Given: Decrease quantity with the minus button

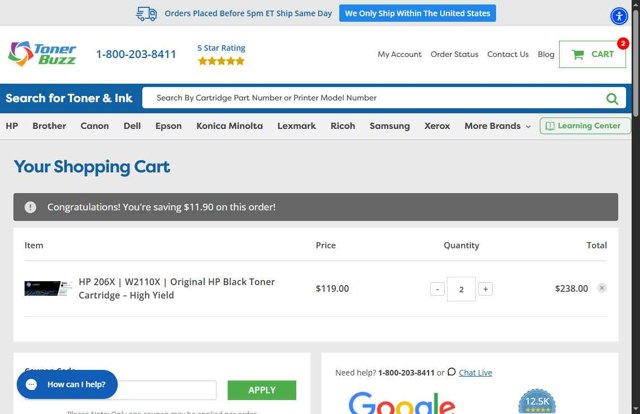Looking at the screenshot, I should click(437, 289).
